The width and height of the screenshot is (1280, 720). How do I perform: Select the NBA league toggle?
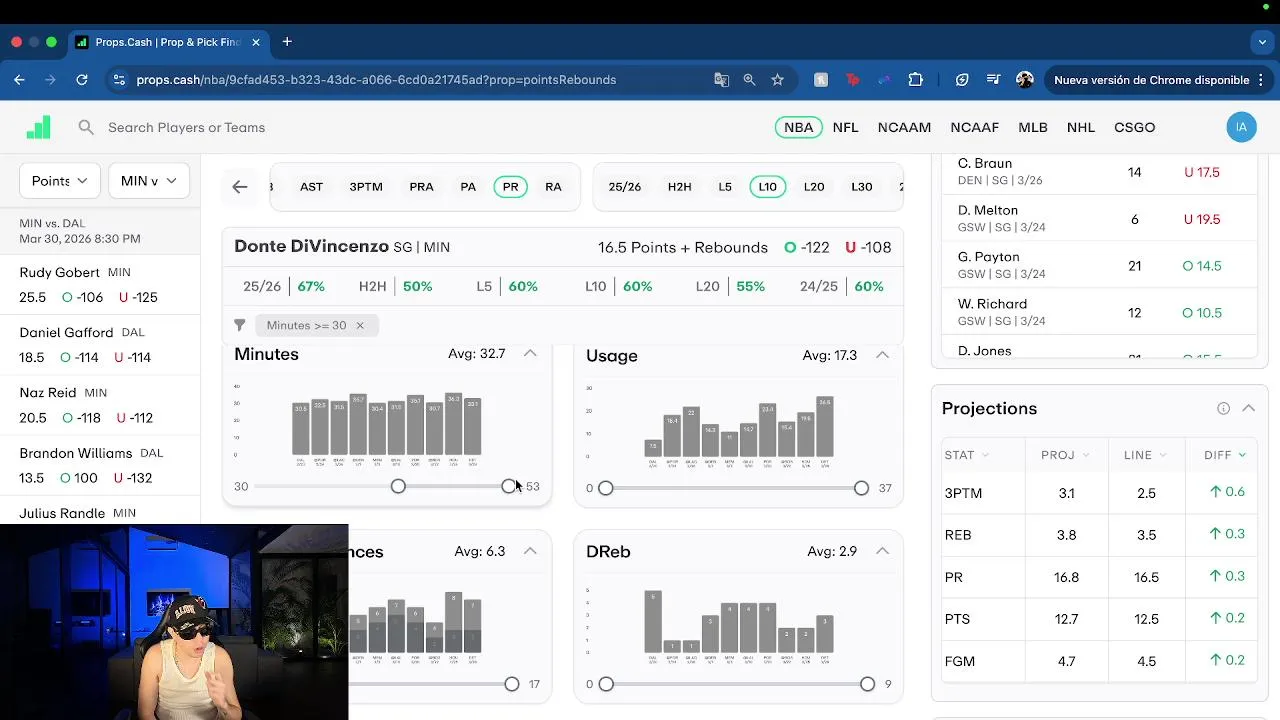pyautogui.click(x=798, y=127)
